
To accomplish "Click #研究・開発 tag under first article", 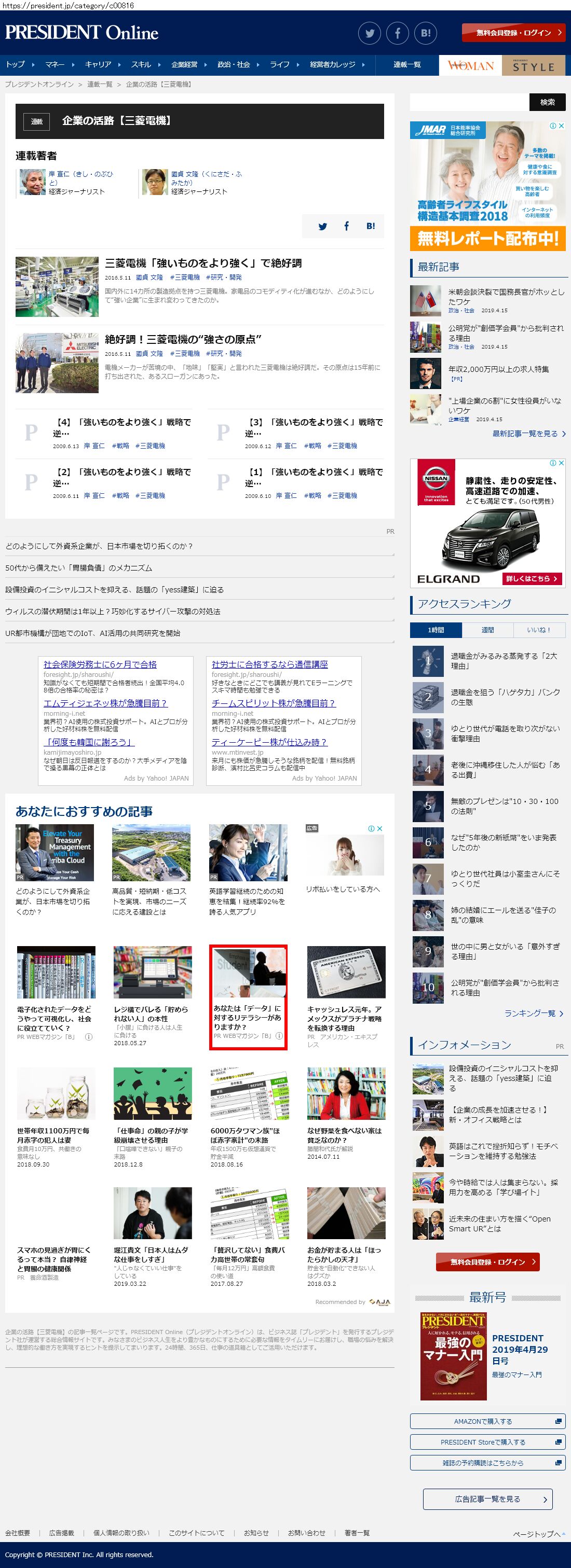I will tap(224, 277).
